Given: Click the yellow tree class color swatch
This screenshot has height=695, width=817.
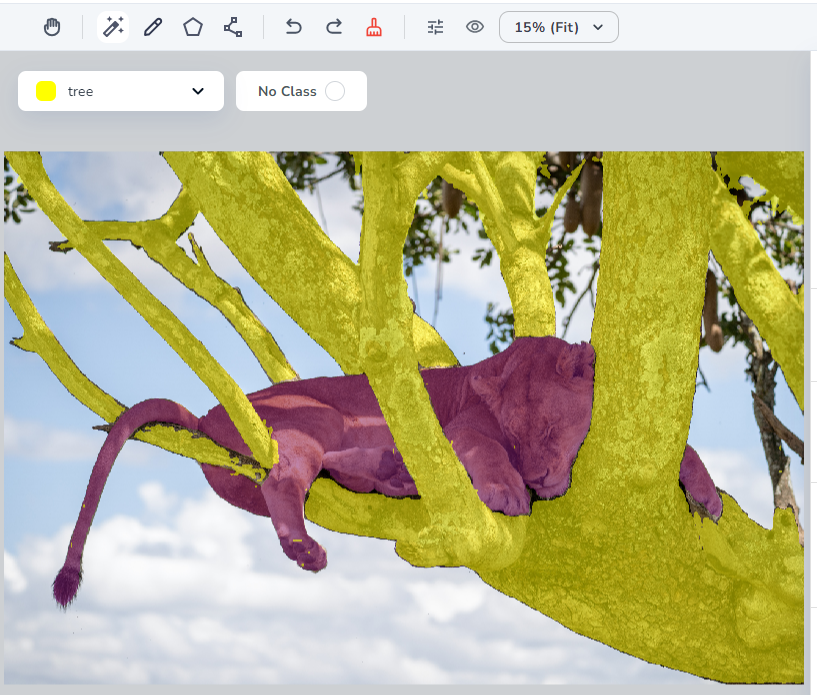Looking at the screenshot, I should (x=46, y=91).
